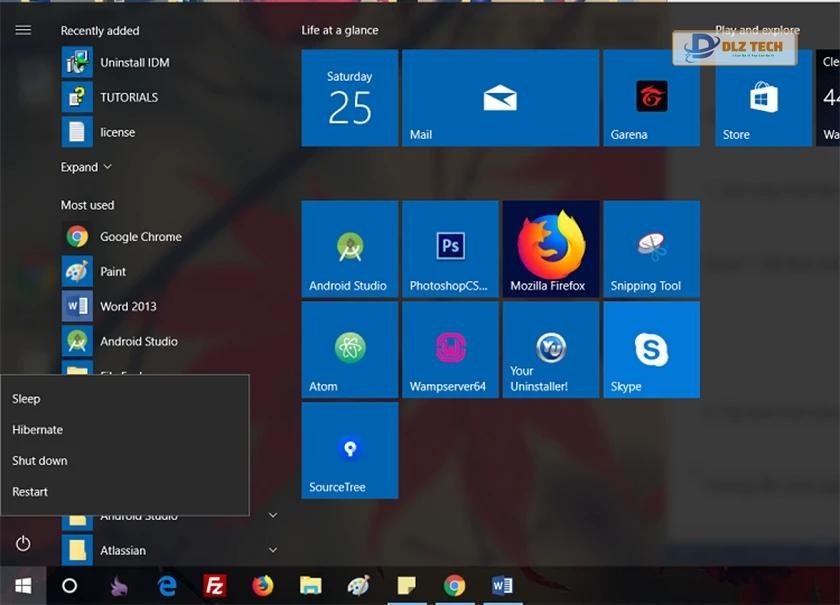840x605 pixels.
Task: Click the Skype tile
Action: tap(651, 349)
